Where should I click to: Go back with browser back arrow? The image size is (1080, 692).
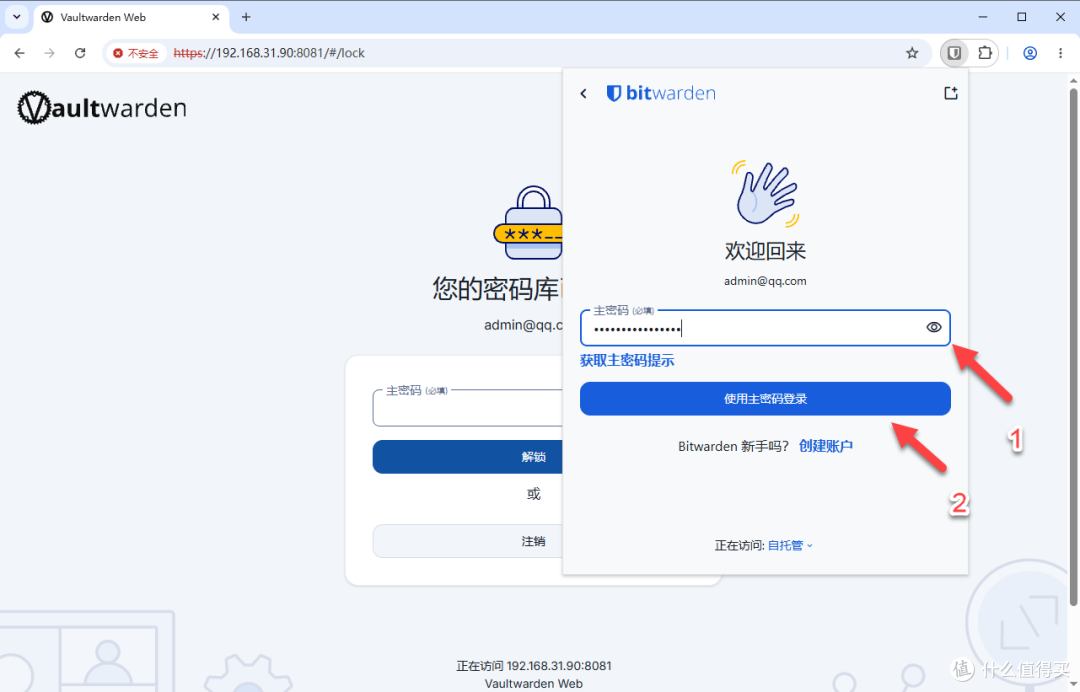click(x=19, y=53)
